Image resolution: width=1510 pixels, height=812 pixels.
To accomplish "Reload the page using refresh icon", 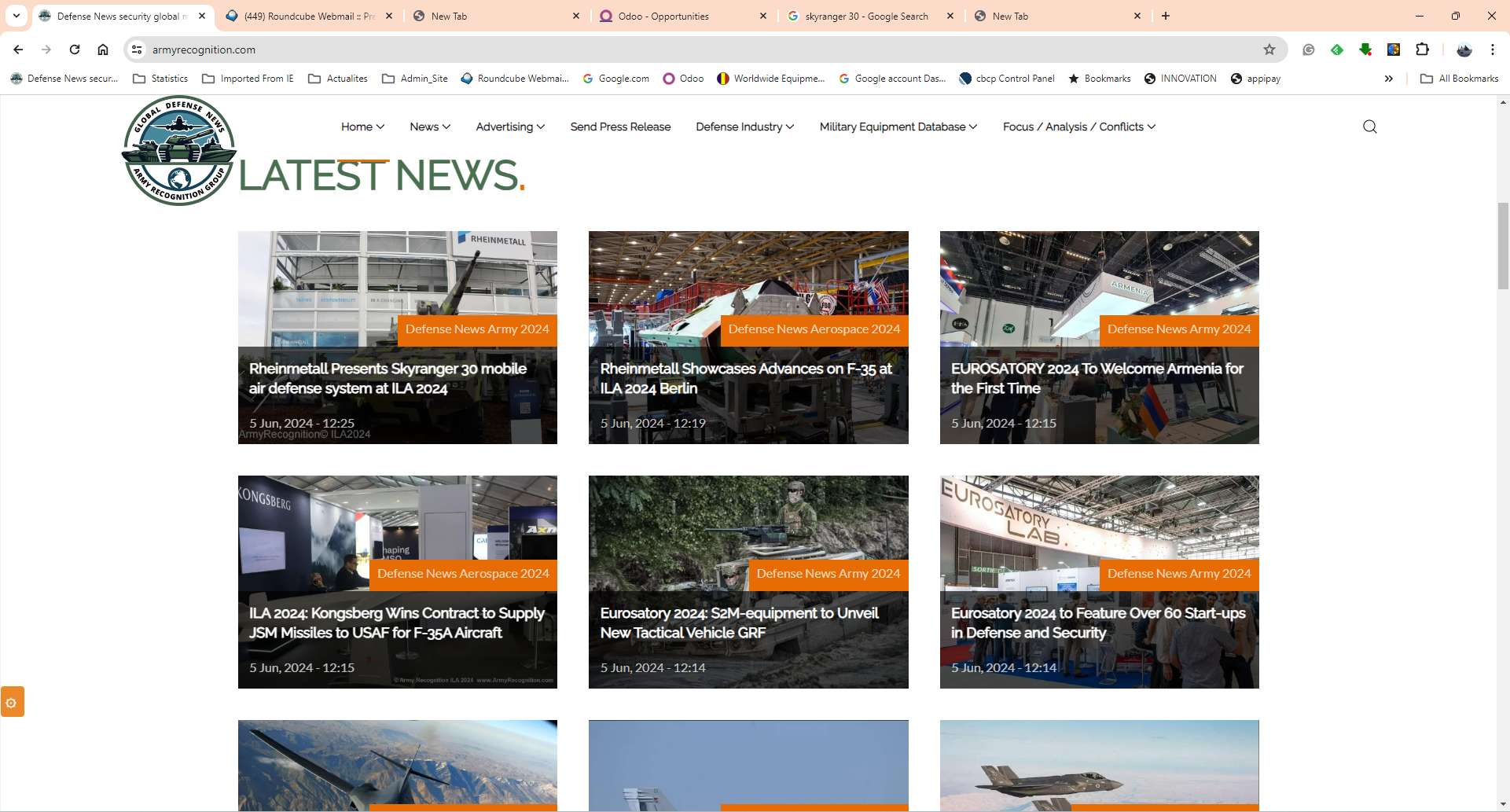I will tap(75, 50).
